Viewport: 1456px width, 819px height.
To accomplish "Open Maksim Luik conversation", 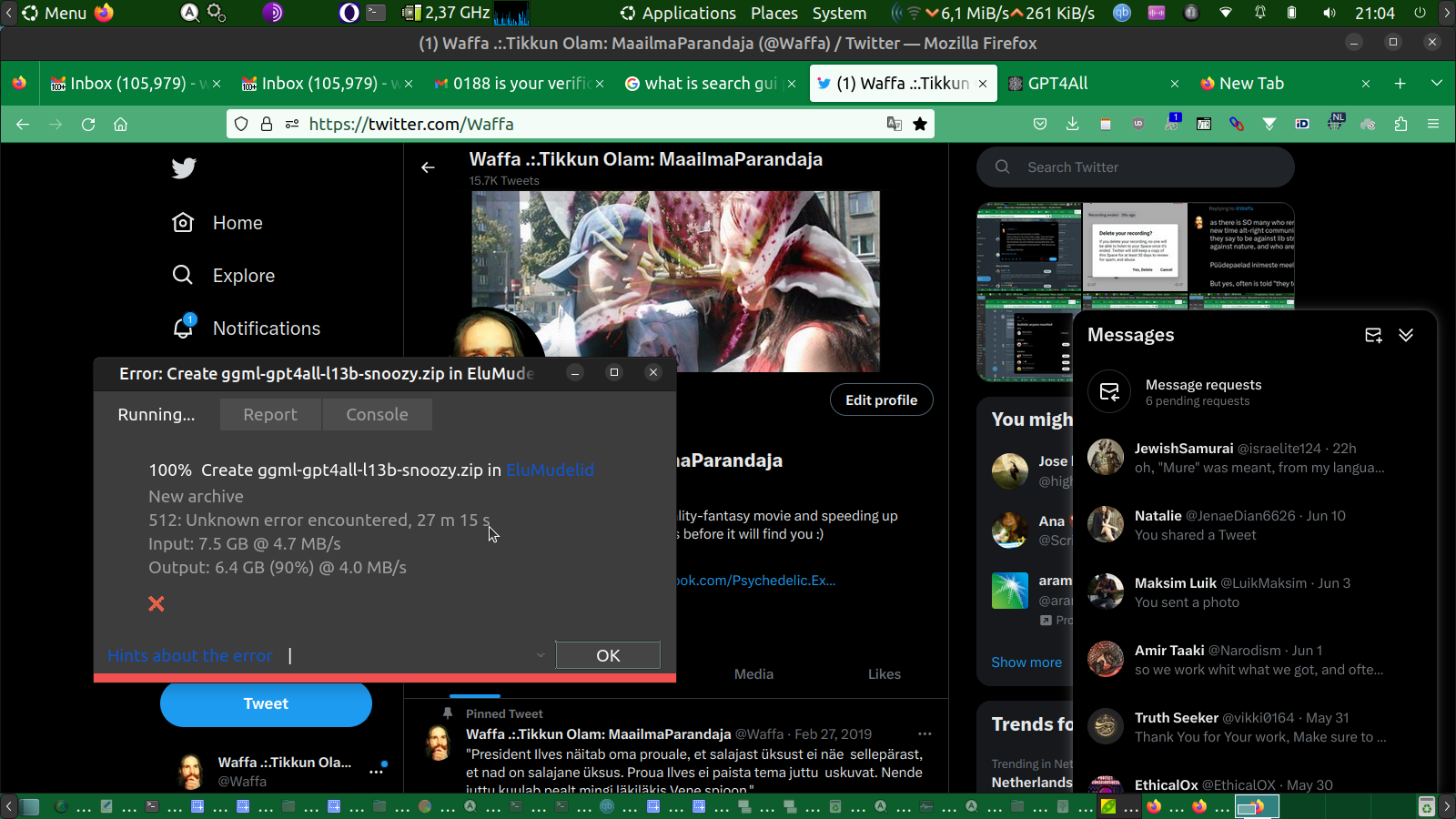I will click(x=1256, y=592).
